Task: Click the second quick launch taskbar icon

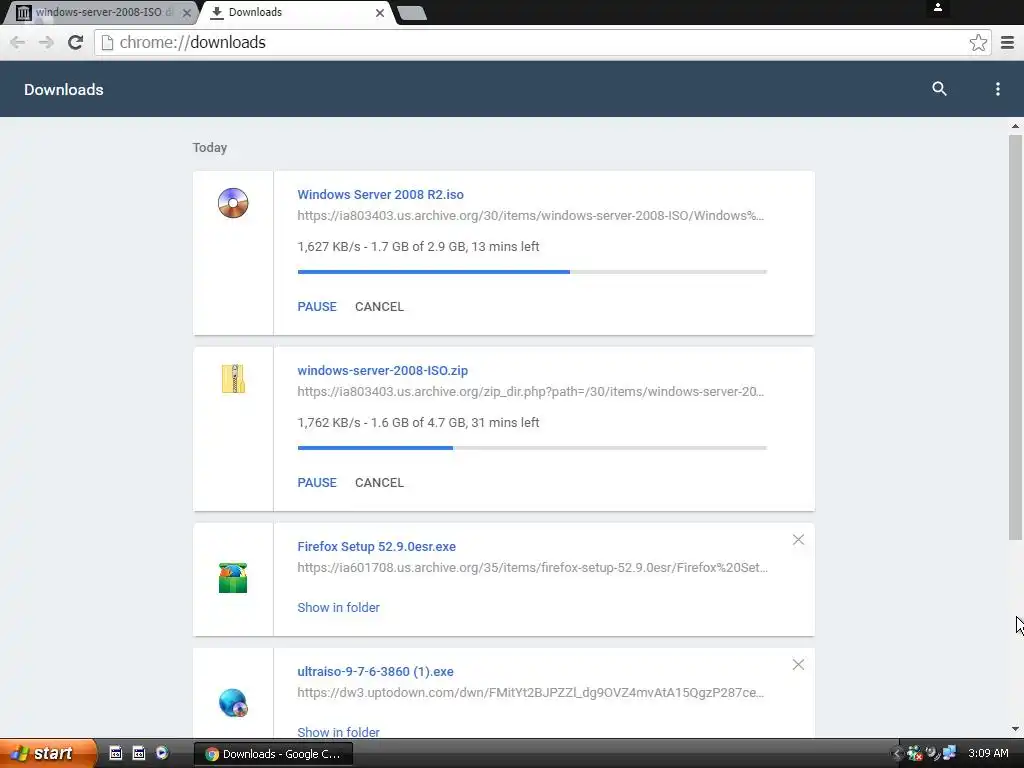Action: tap(138, 753)
